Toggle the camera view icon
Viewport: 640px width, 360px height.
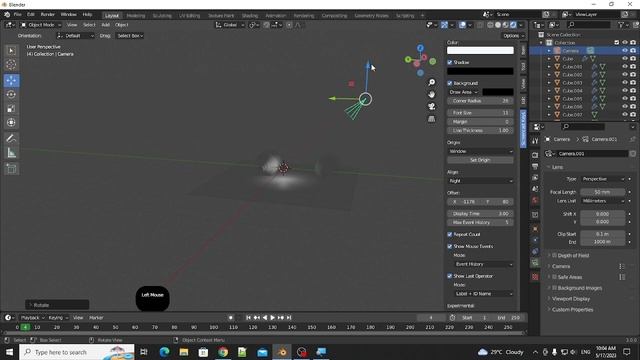point(431,107)
